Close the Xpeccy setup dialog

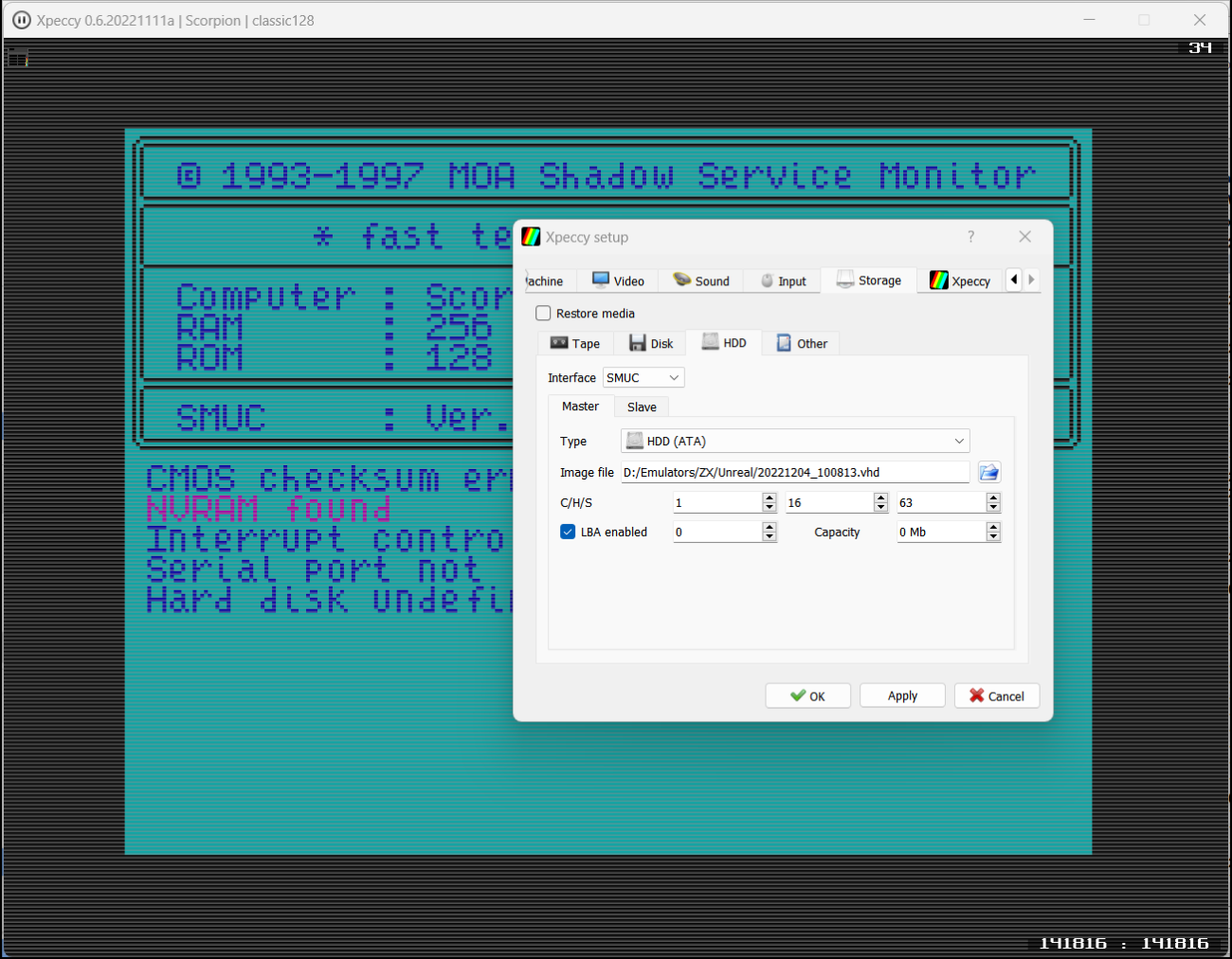coord(1024,237)
